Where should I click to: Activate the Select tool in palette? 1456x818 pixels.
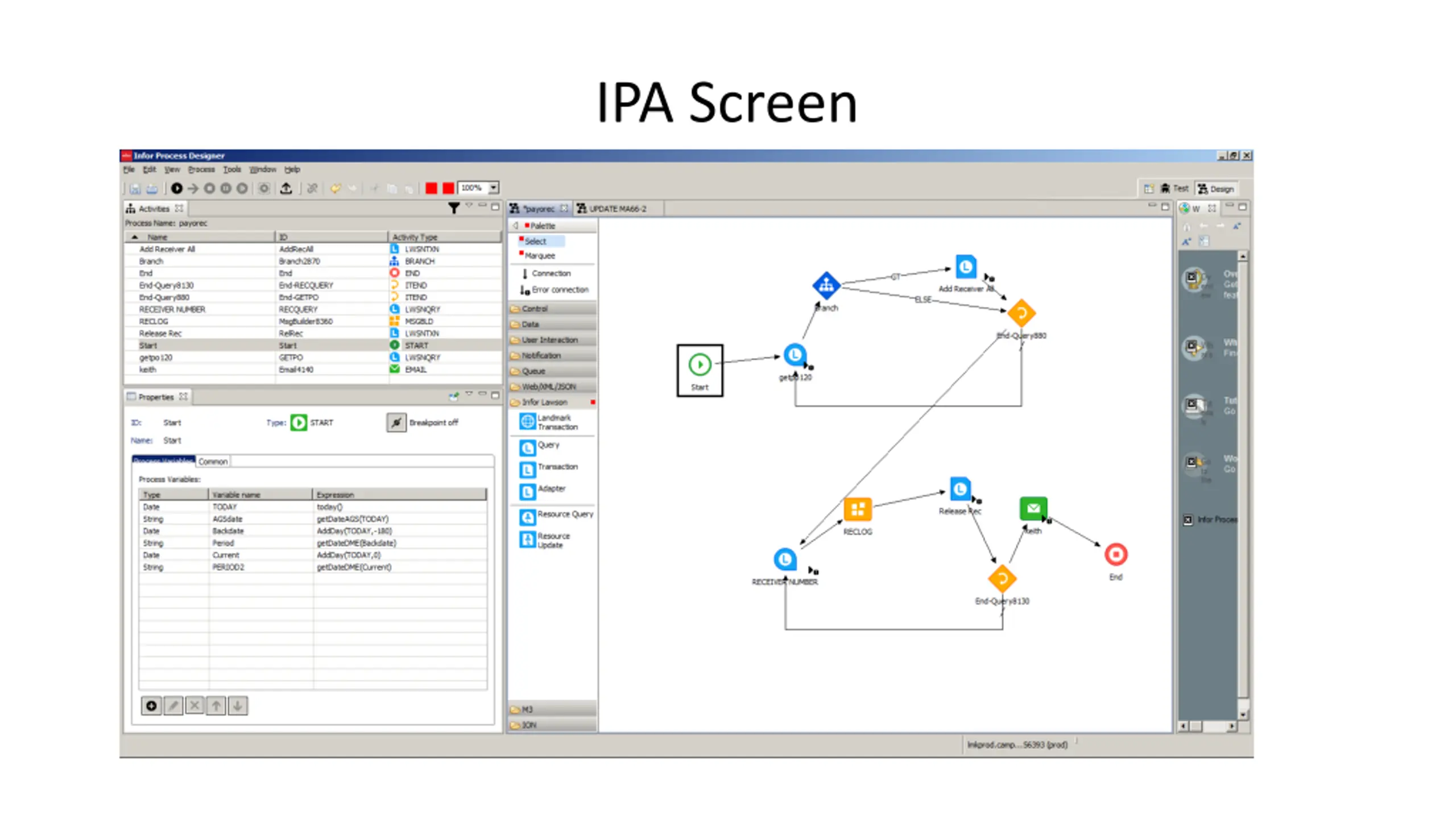pos(541,241)
